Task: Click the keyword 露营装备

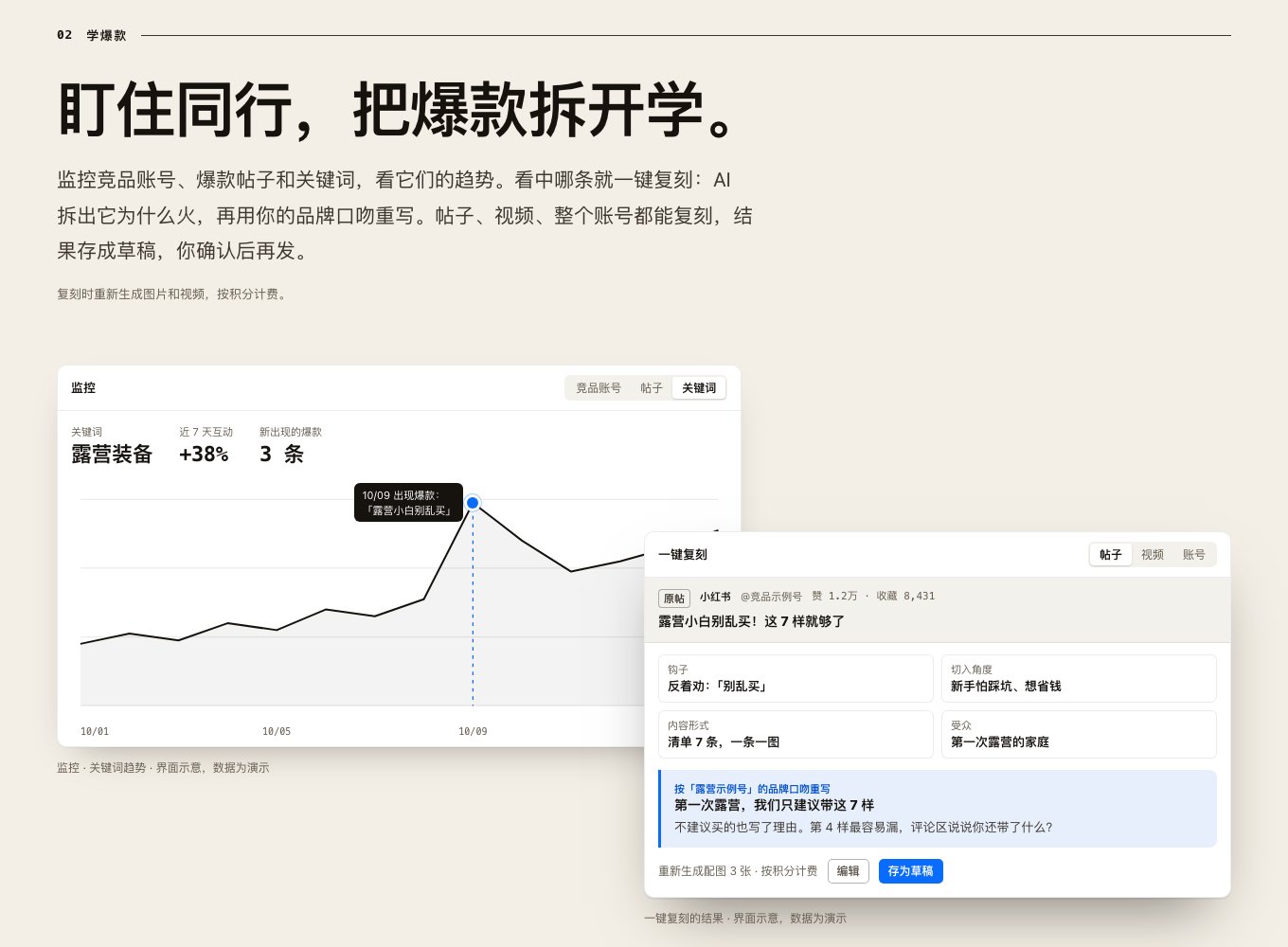Action: [x=112, y=455]
